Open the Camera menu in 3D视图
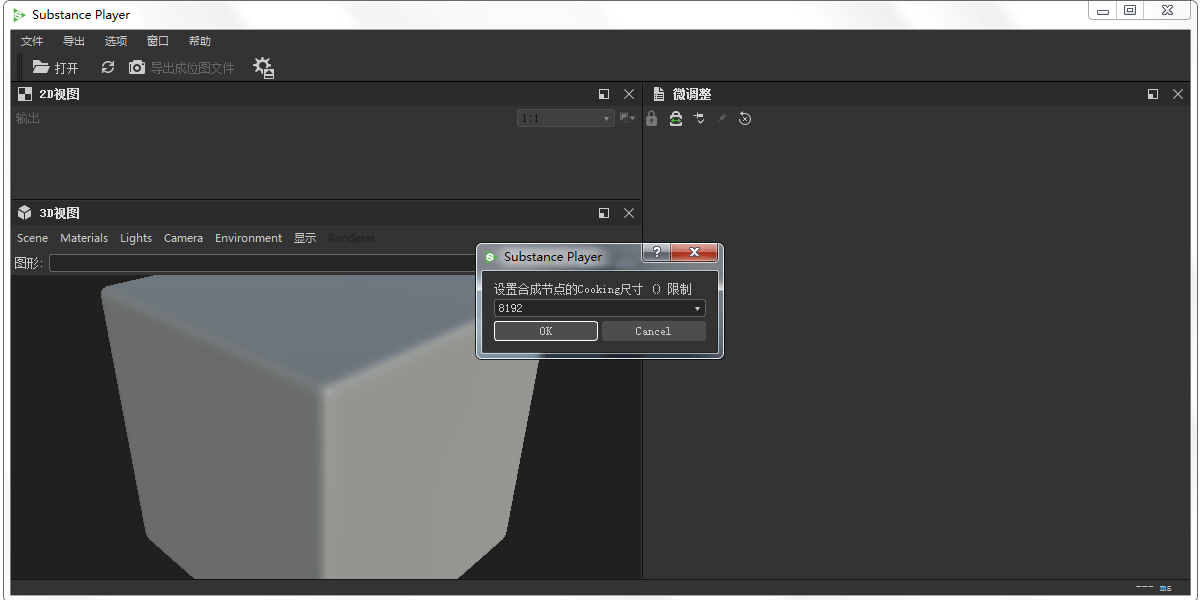The height and width of the screenshot is (600, 1200). click(x=183, y=238)
